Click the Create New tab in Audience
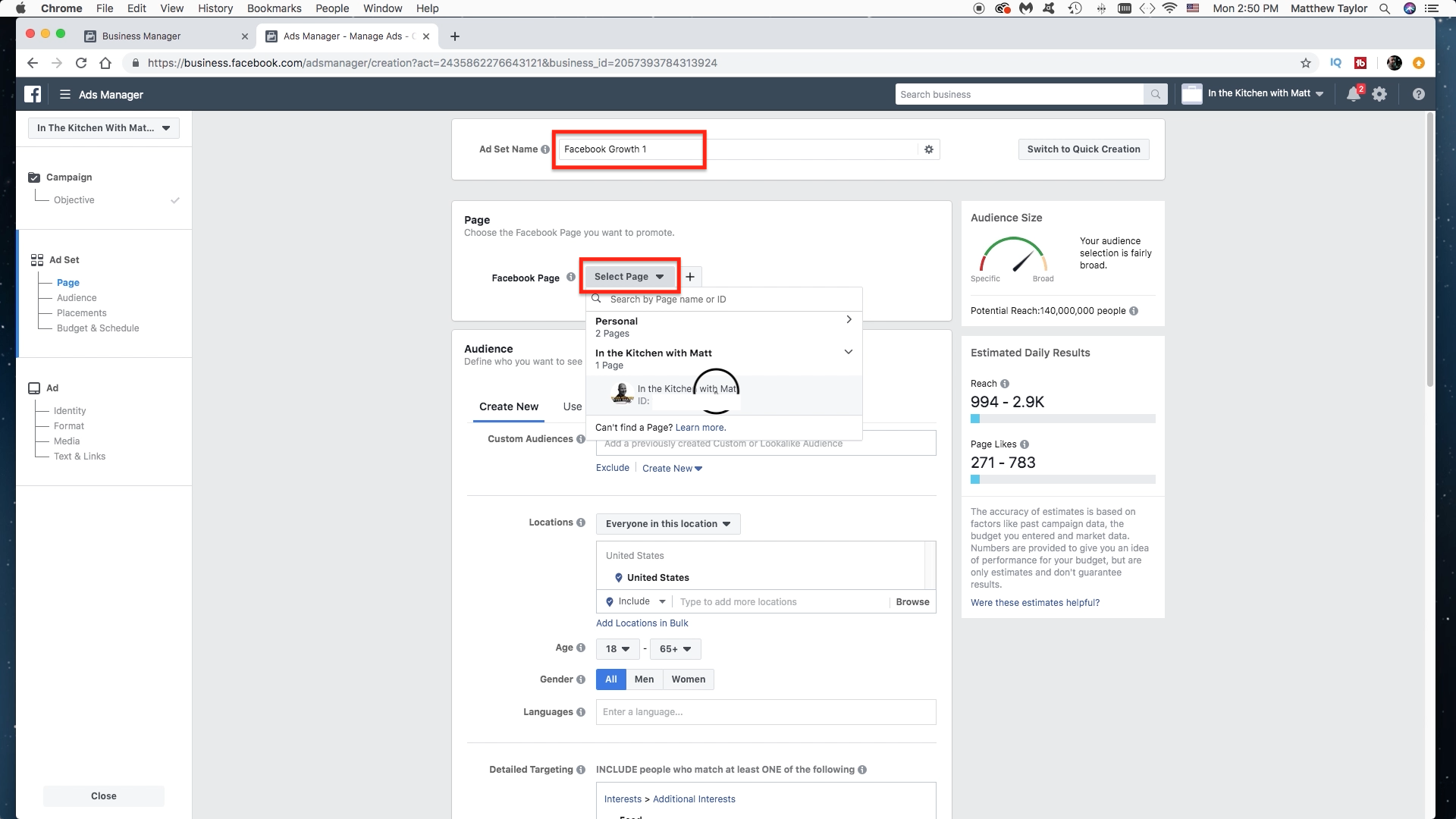Screen dimensions: 1456x819 (509, 406)
